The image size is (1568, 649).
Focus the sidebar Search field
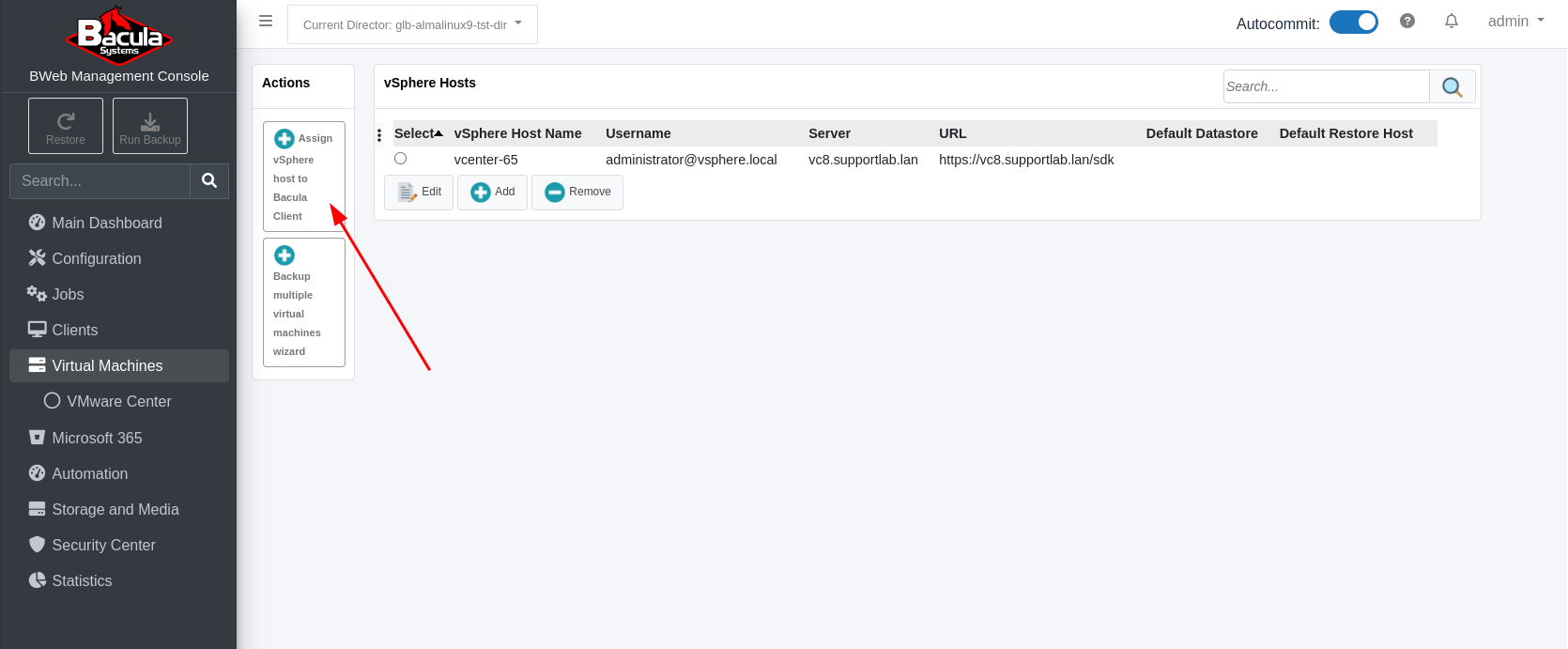(x=100, y=180)
